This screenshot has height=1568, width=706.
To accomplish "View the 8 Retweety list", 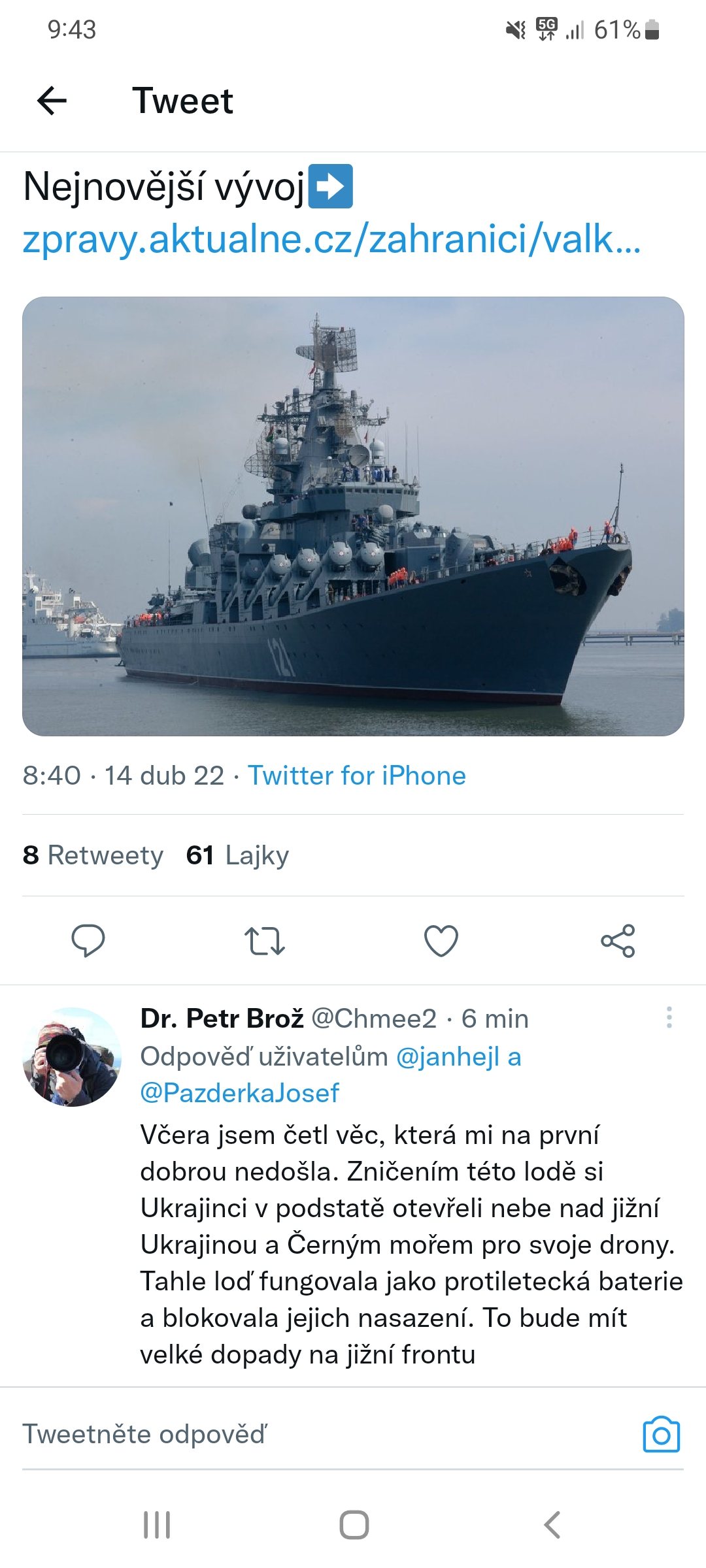I will pos(93,855).
